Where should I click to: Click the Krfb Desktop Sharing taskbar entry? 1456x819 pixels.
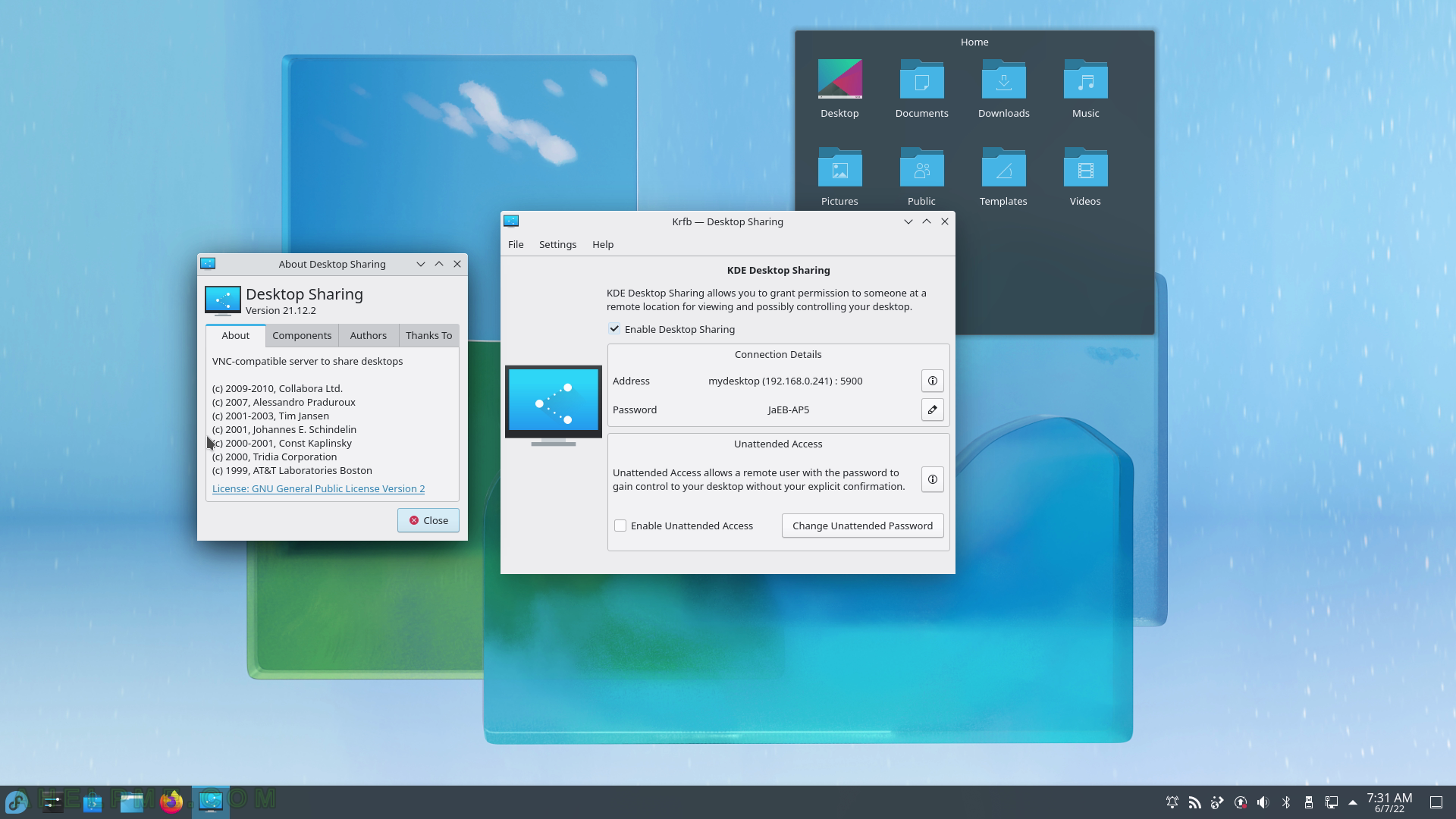pyautogui.click(x=211, y=802)
